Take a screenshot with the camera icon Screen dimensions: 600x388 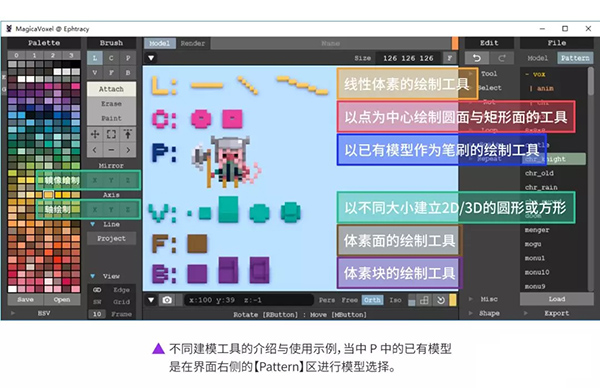167,300
